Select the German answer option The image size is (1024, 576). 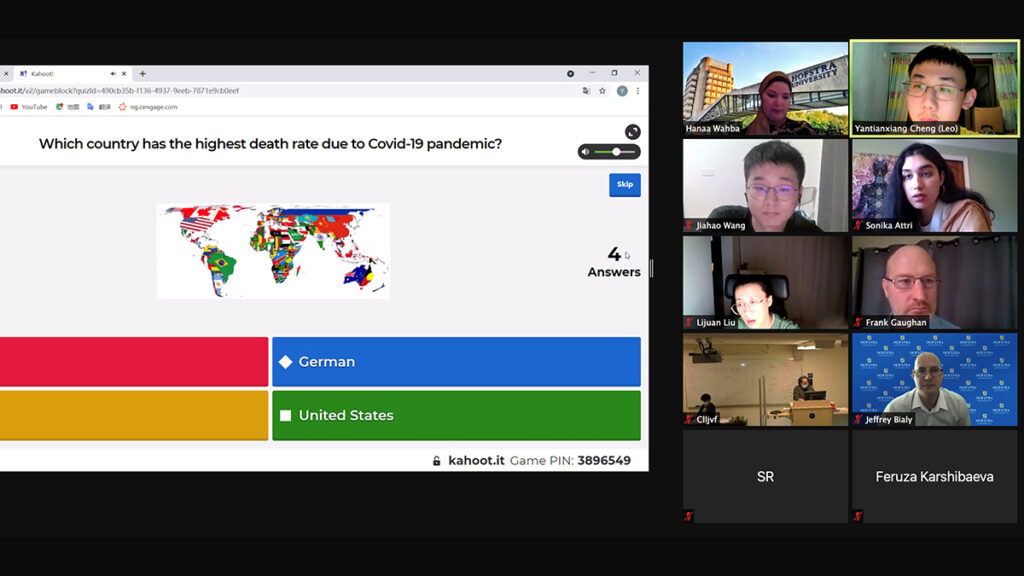(456, 362)
